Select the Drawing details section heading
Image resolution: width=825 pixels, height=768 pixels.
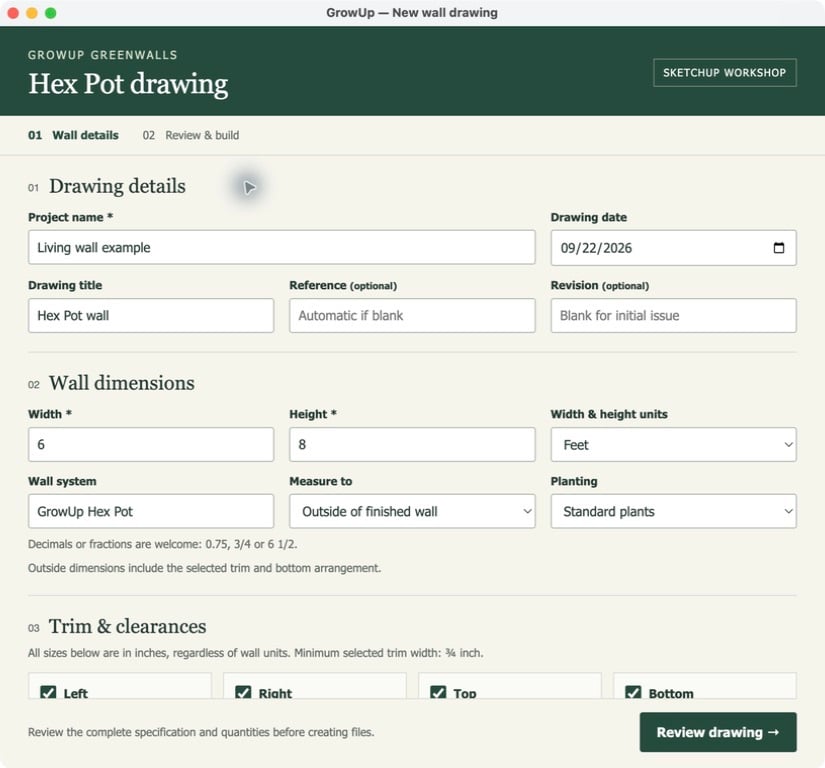[117, 186]
